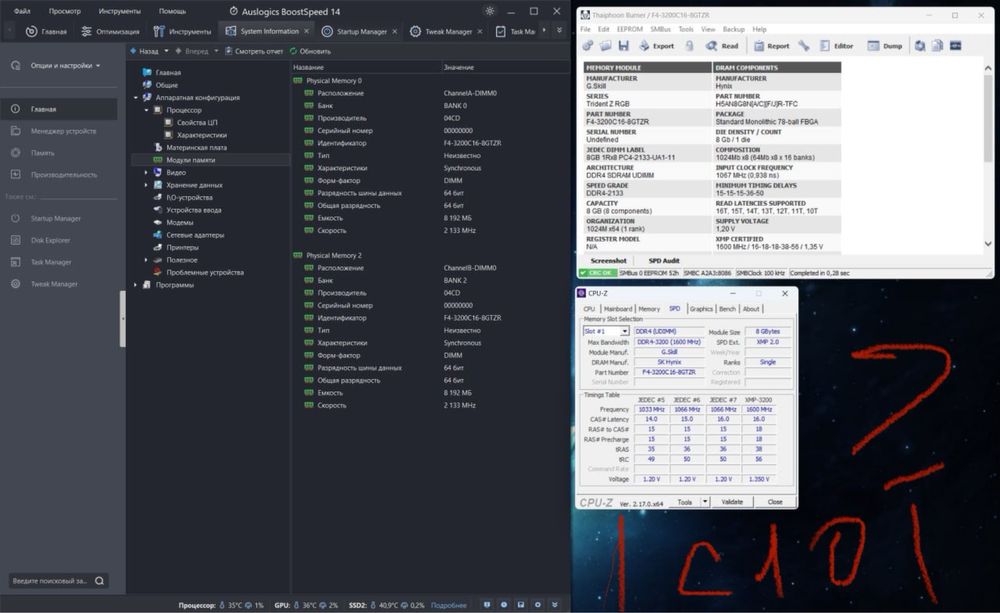Click the Dump button in Thaiphoon Burner
The height and width of the screenshot is (613, 1000).
[x=885, y=46]
